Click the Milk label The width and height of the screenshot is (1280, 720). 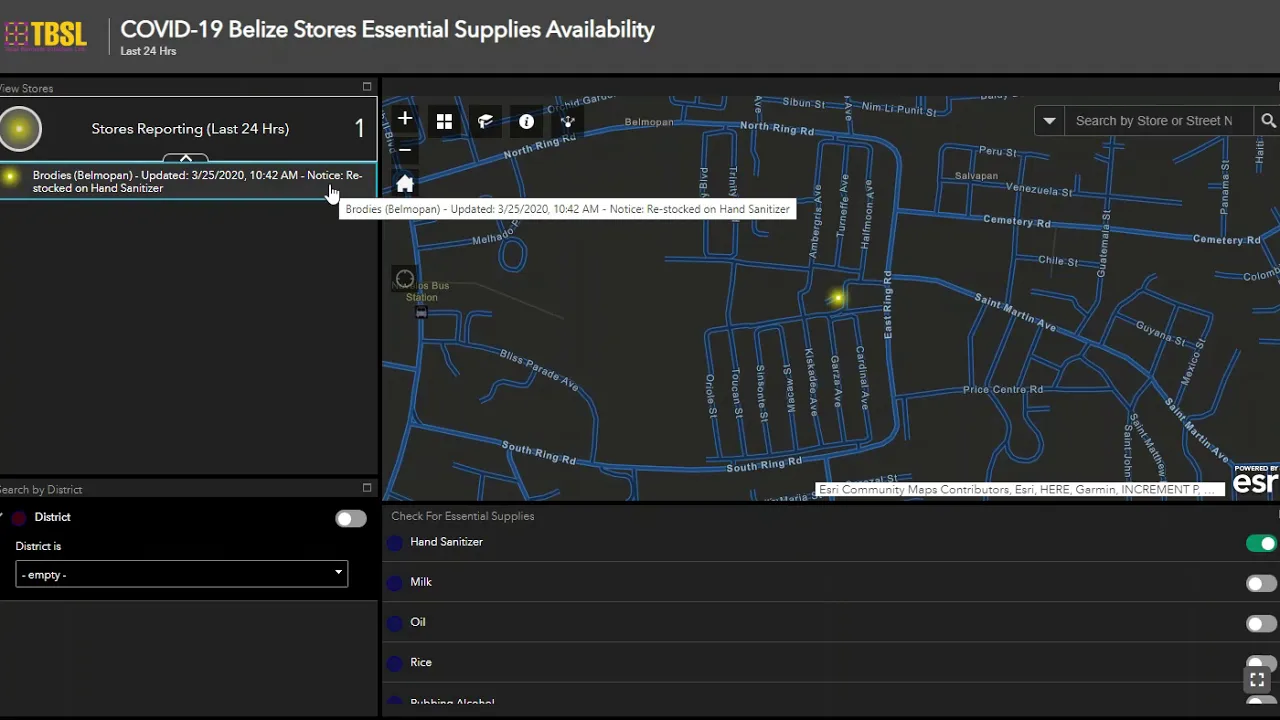point(421,582)
